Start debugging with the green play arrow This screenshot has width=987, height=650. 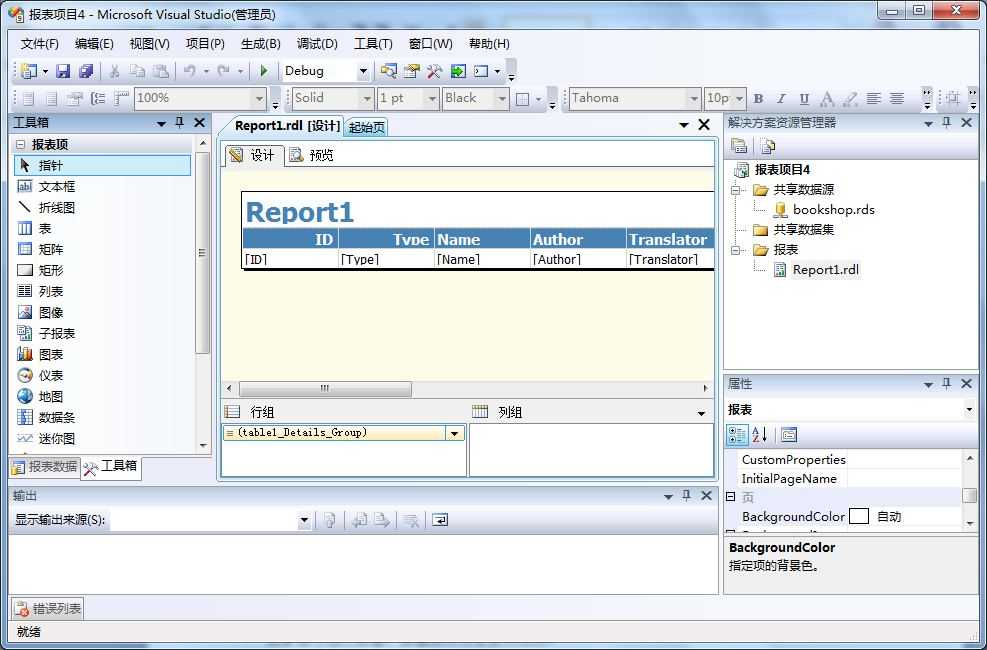coord(264,71)
